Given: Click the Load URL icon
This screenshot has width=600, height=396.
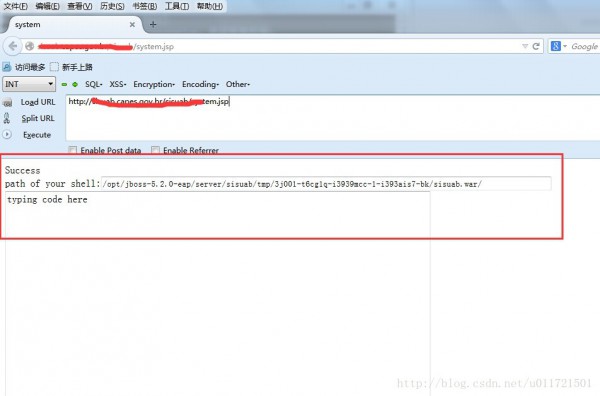Looking at the screenshot, I should click(x=7, y=102).
